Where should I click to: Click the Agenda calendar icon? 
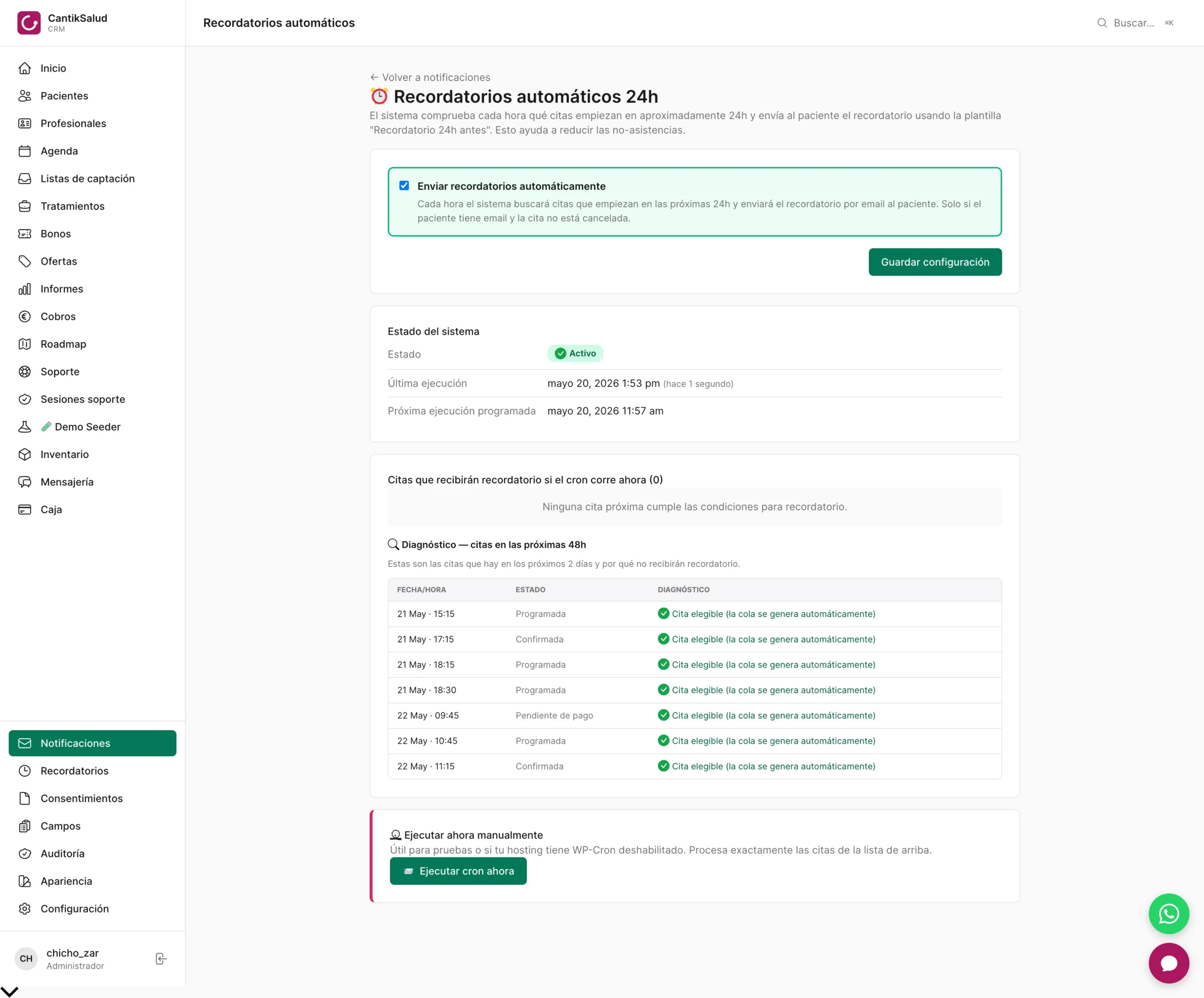(x=24, y=151)
